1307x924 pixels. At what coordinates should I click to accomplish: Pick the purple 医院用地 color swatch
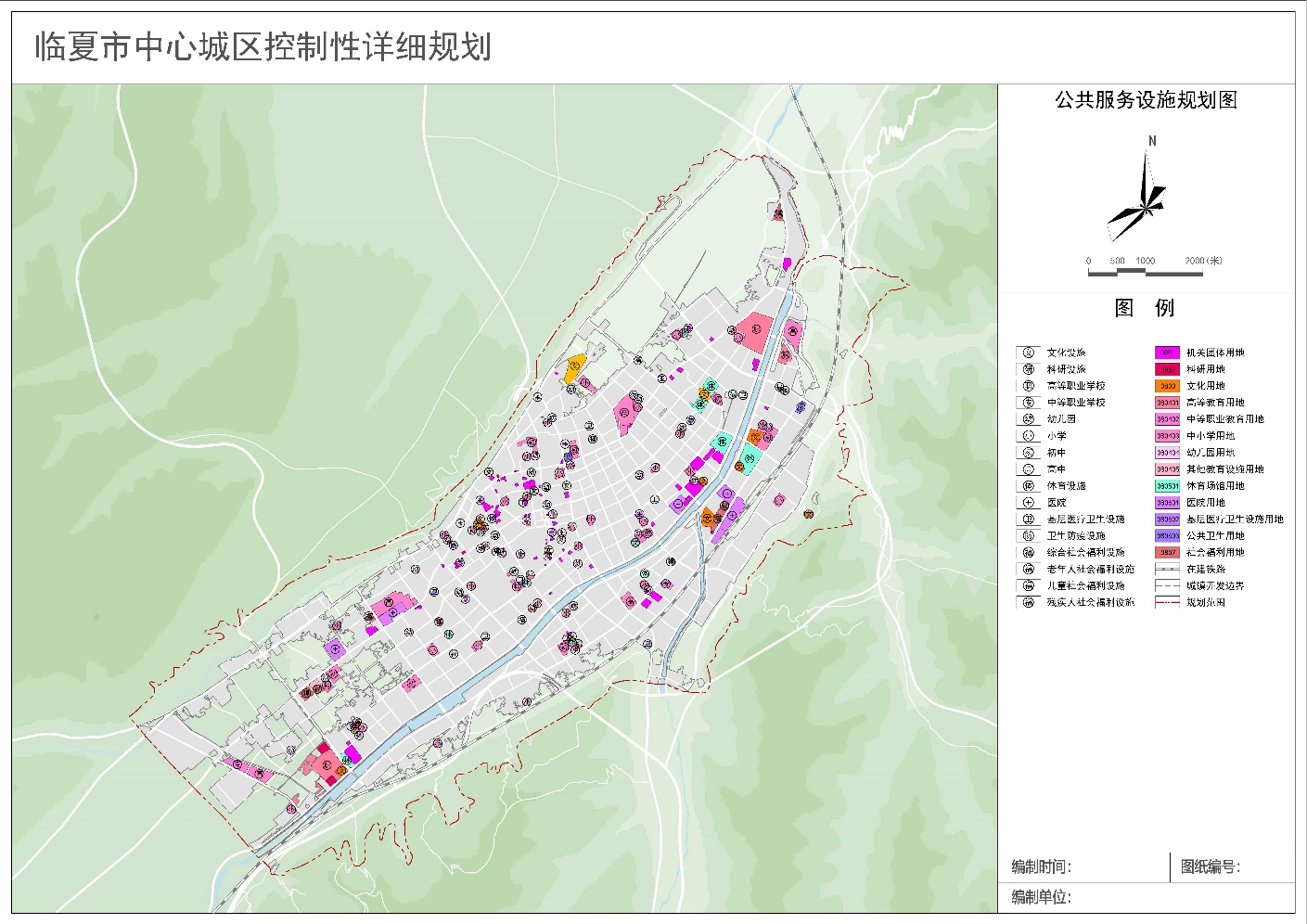(1167, 503)
